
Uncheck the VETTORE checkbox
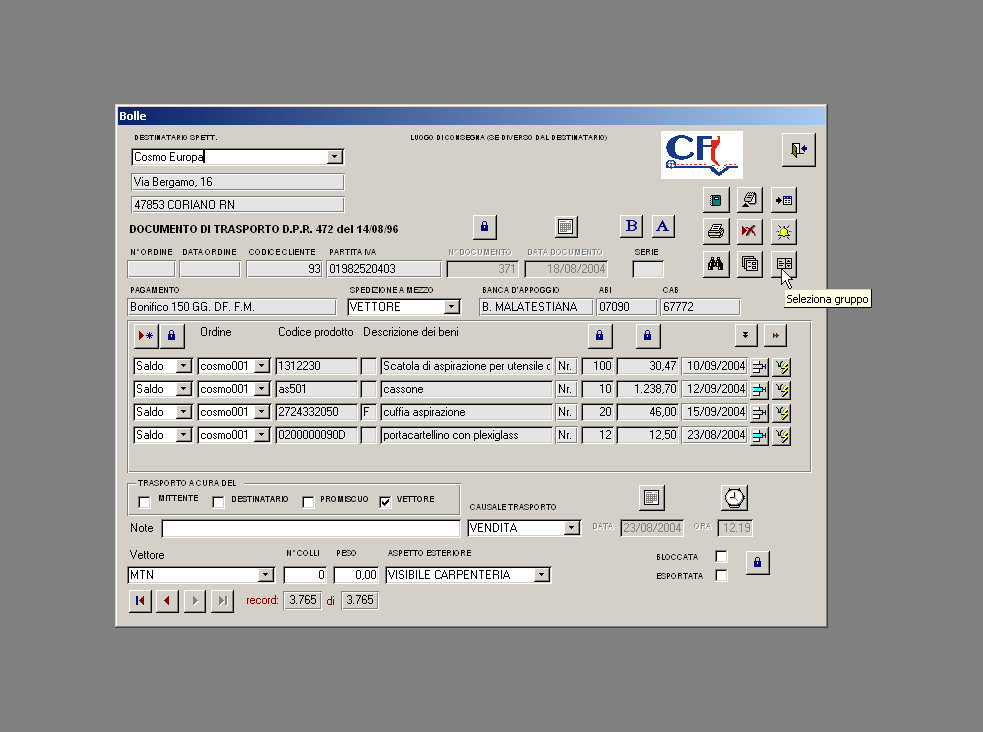click(x=385, y=502)
